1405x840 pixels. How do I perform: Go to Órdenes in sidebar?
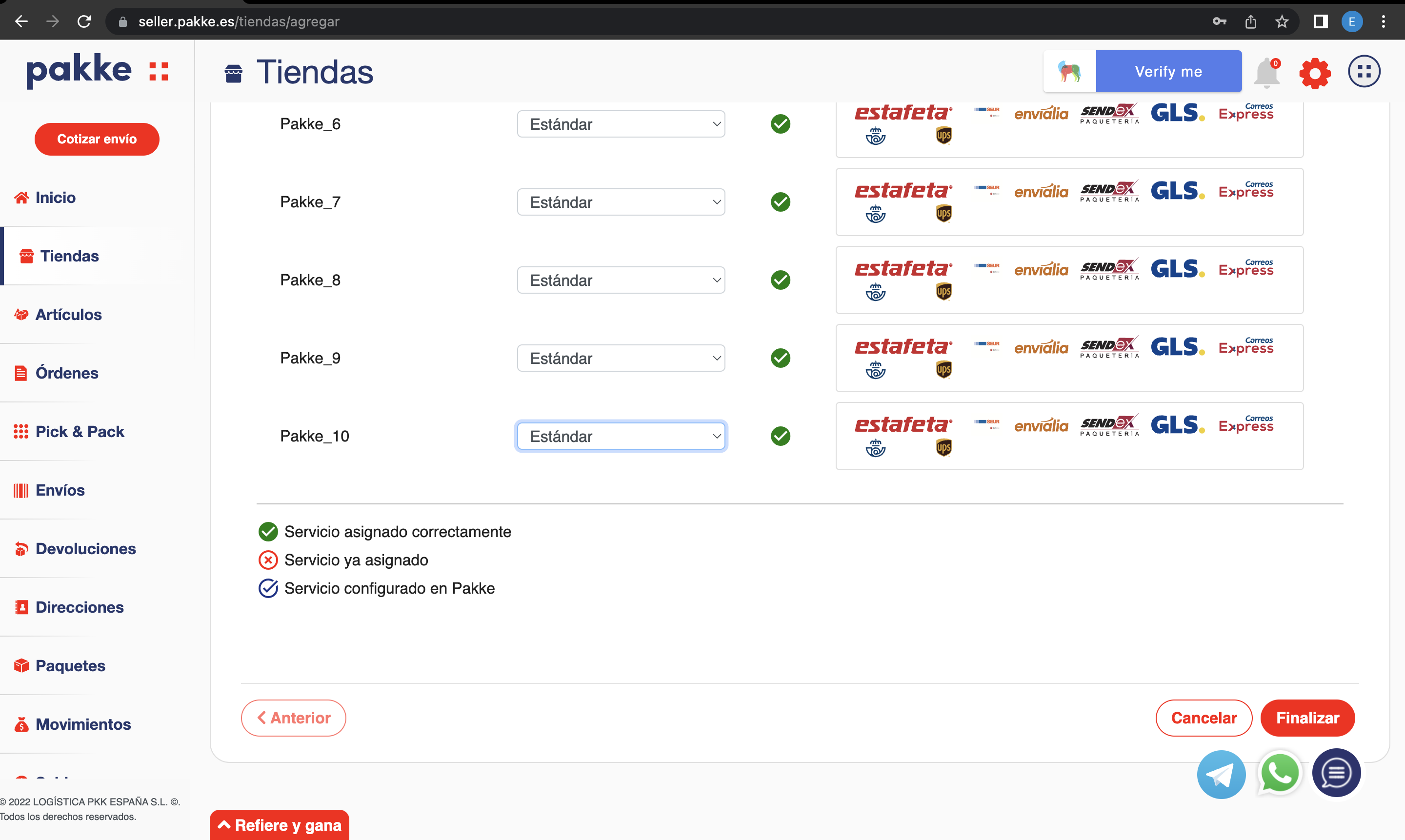pyautogui.click(x=66, y=373)
